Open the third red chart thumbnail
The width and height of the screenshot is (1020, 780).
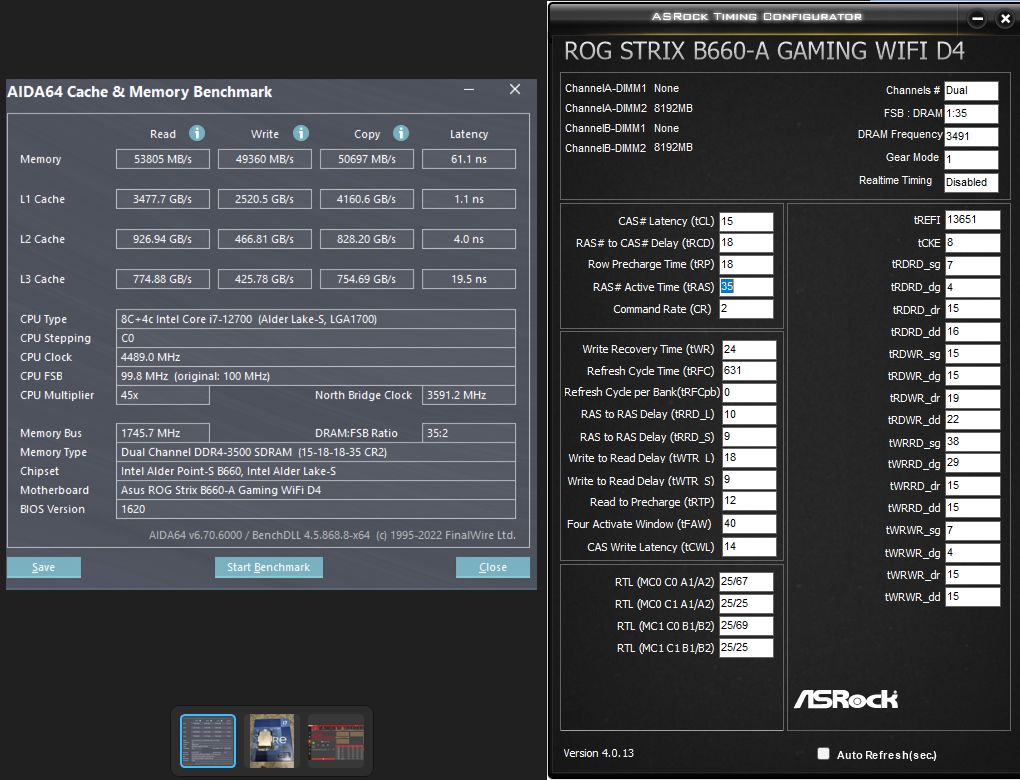[336, 741]
